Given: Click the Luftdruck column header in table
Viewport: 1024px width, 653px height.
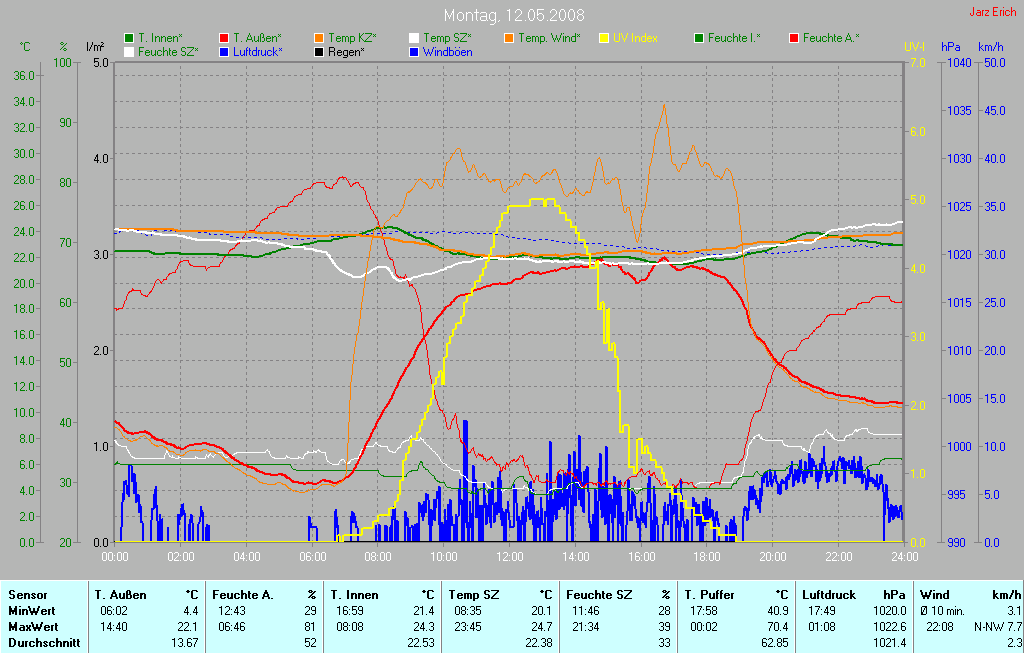Looking at the screenshot, I should [829, 595].
